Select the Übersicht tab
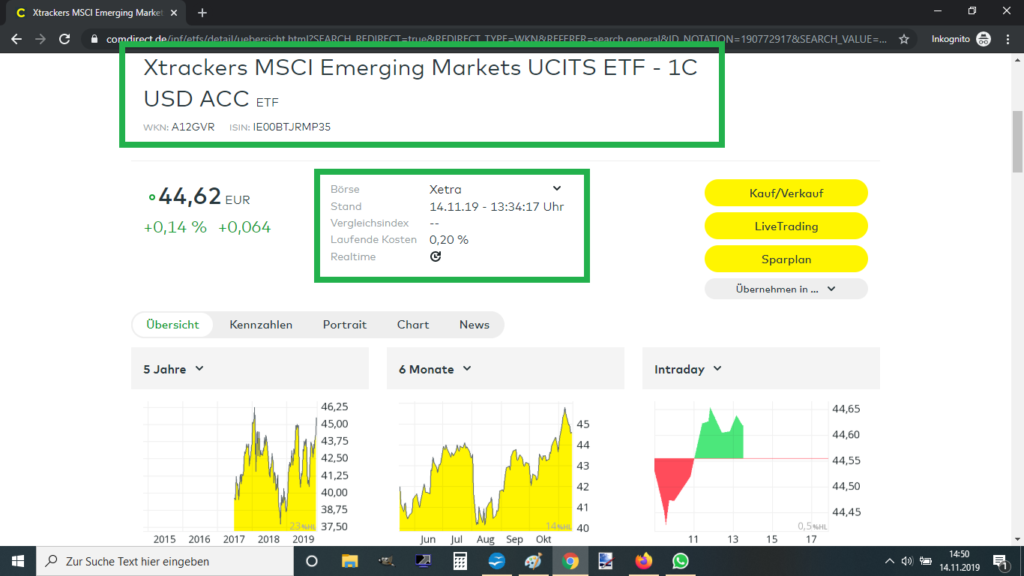The width and height of the screenshot is (1024, 576). 172,325
